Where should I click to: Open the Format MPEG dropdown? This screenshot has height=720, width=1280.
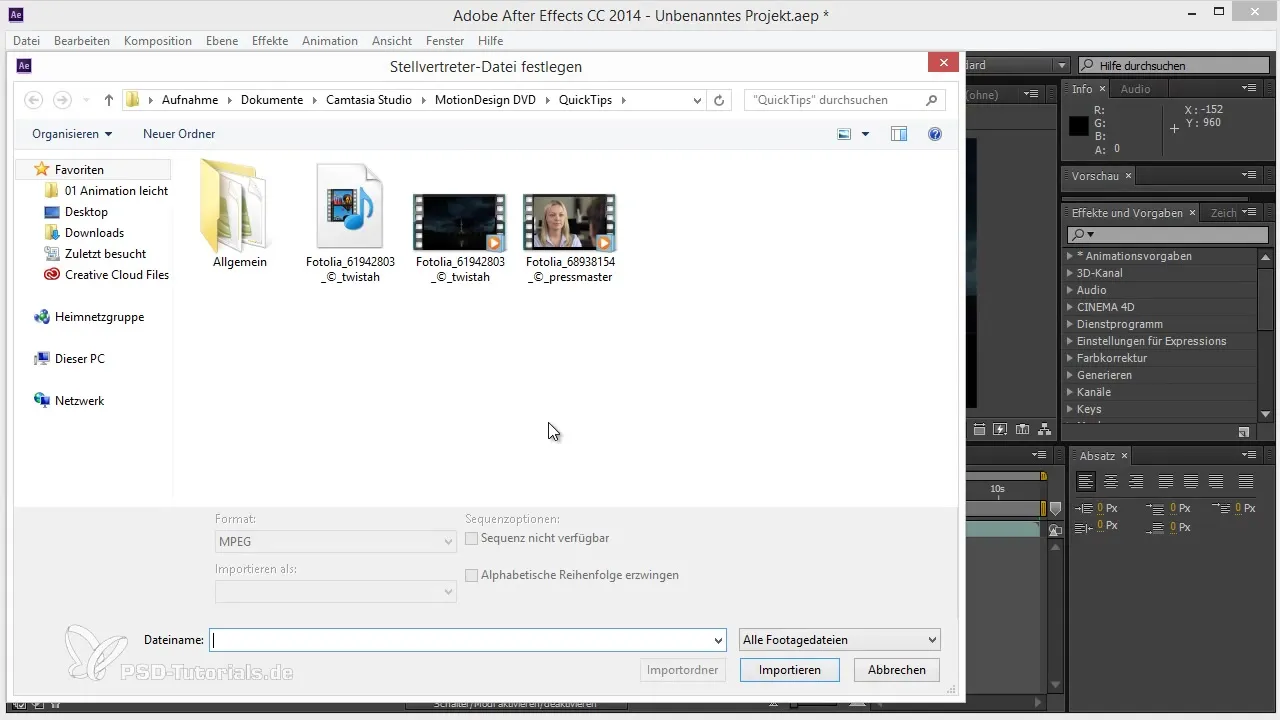tap(336, 541)
